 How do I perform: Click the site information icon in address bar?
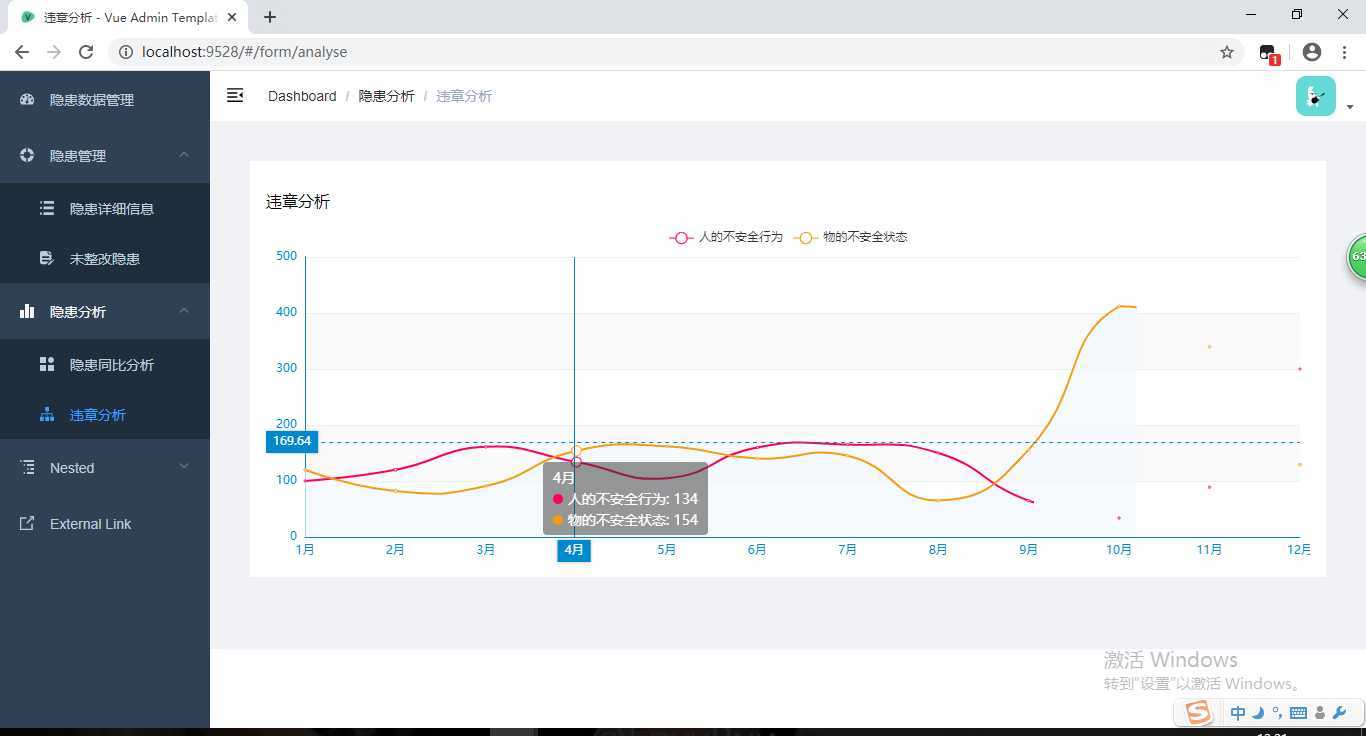click(126, 52)
